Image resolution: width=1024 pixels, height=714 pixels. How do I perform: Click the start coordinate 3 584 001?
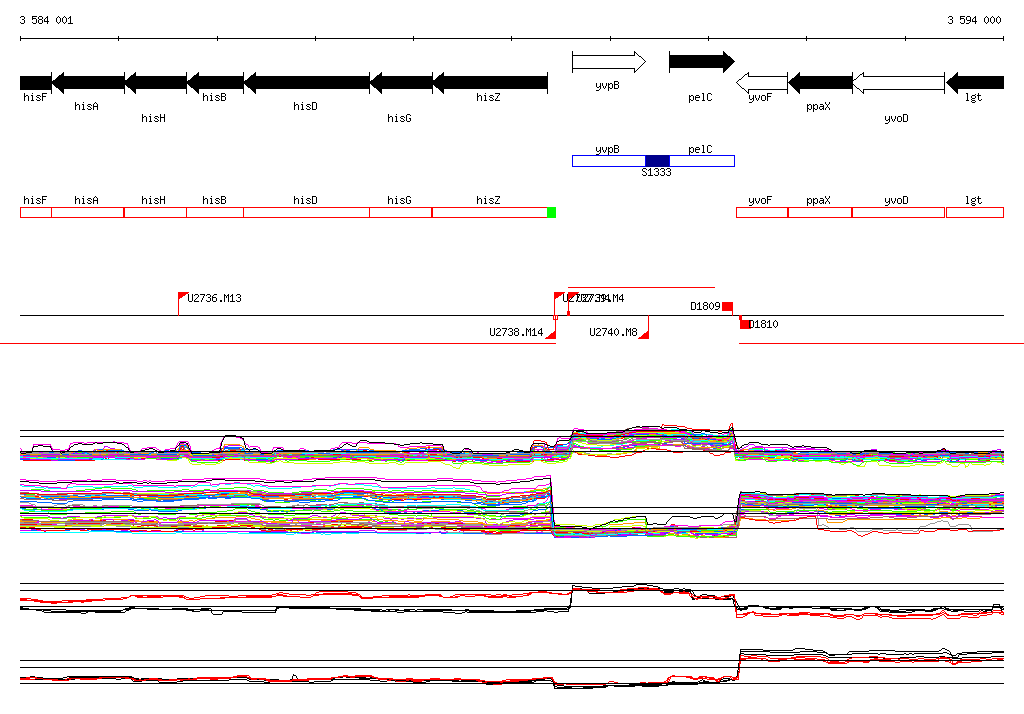[x=46, y=20]
